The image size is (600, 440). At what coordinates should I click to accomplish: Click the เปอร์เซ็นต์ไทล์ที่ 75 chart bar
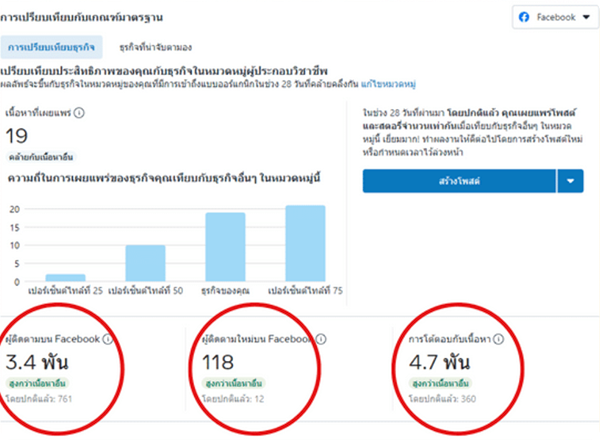coord(305,243)
